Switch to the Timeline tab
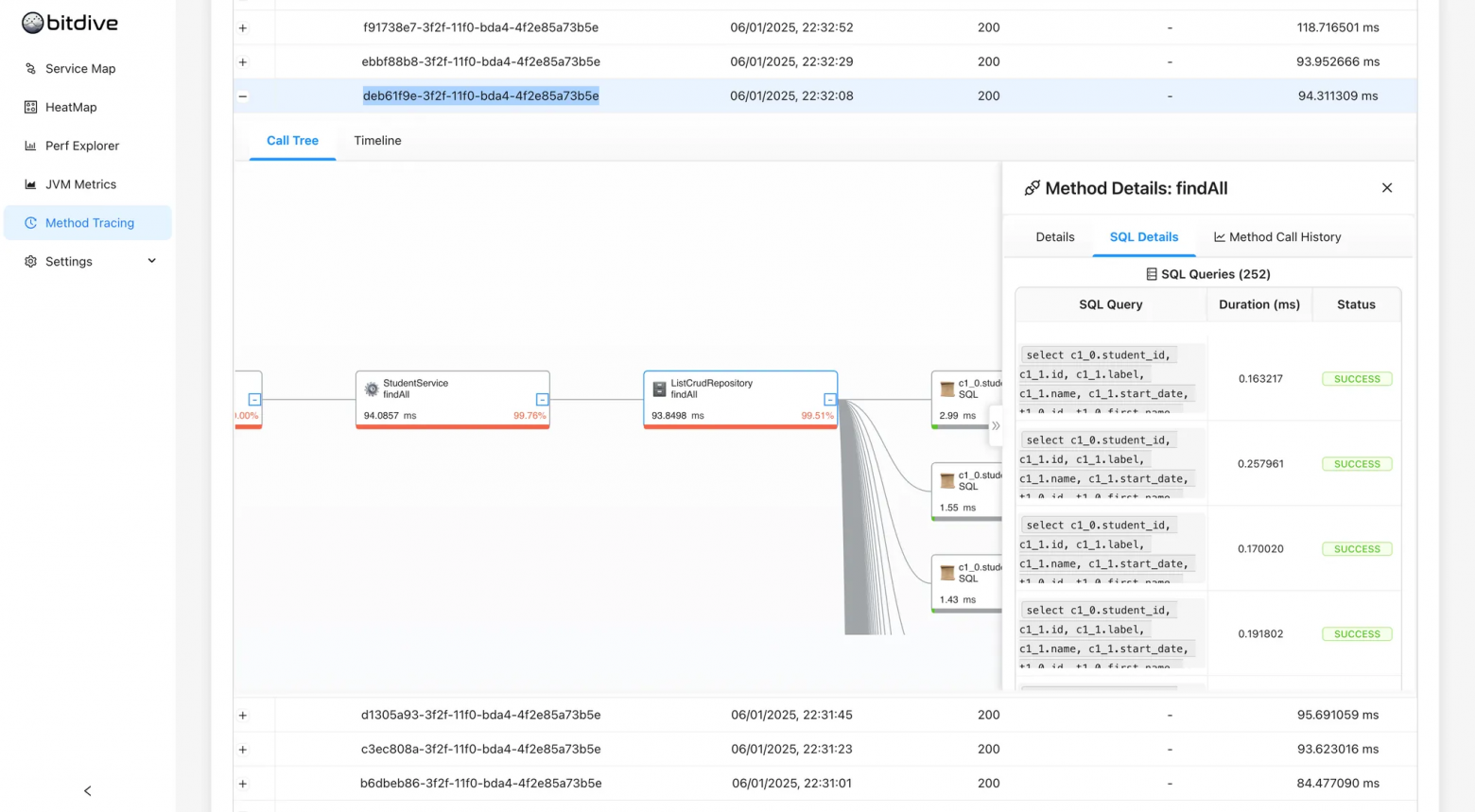Screen dimensions: 1475x812 [377, 141]
